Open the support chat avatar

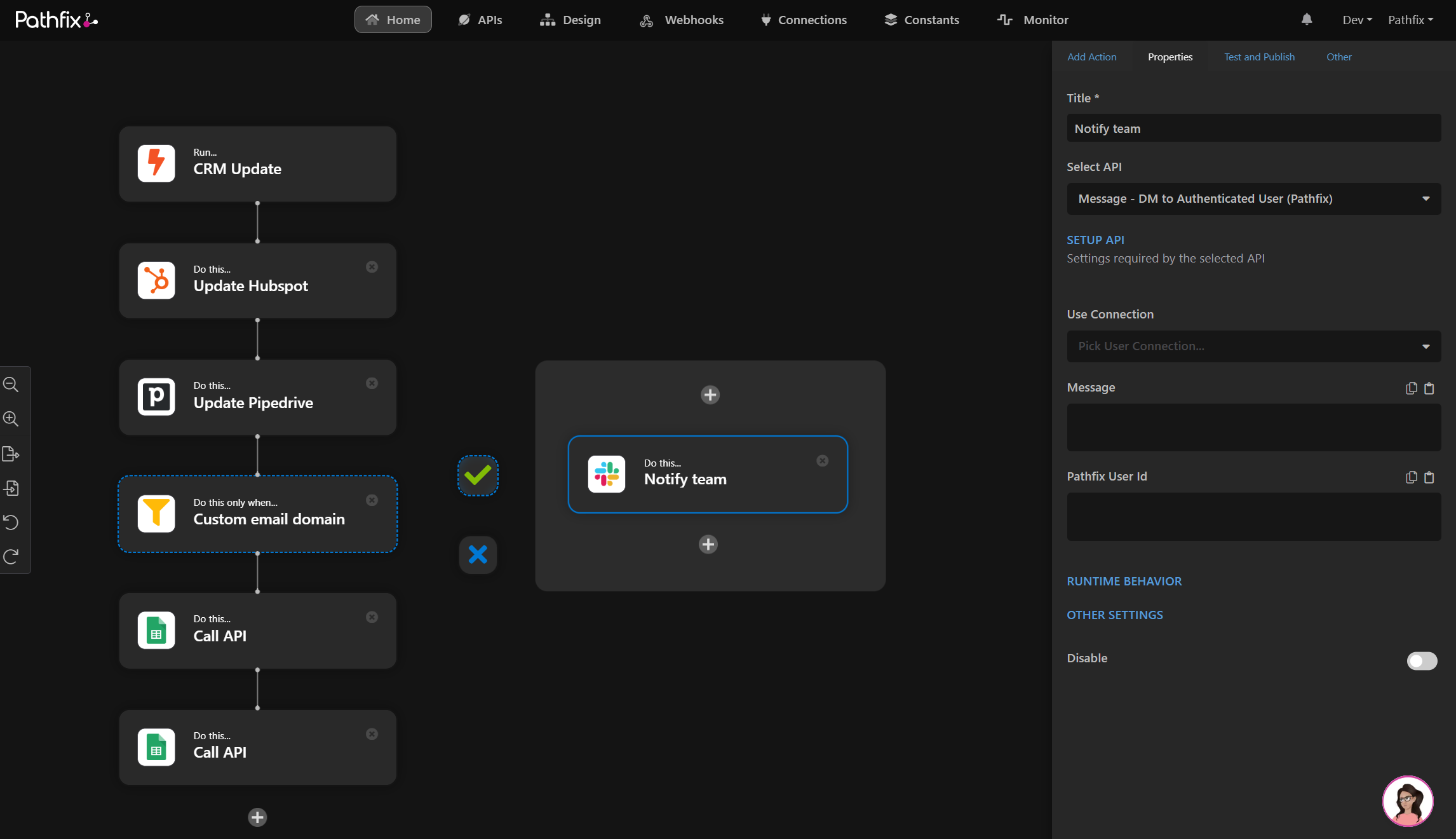(1408, 801)
